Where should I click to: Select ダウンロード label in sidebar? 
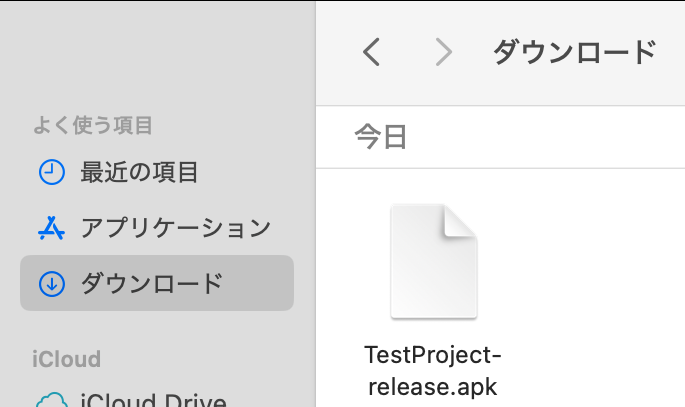(x=151, y=284)
